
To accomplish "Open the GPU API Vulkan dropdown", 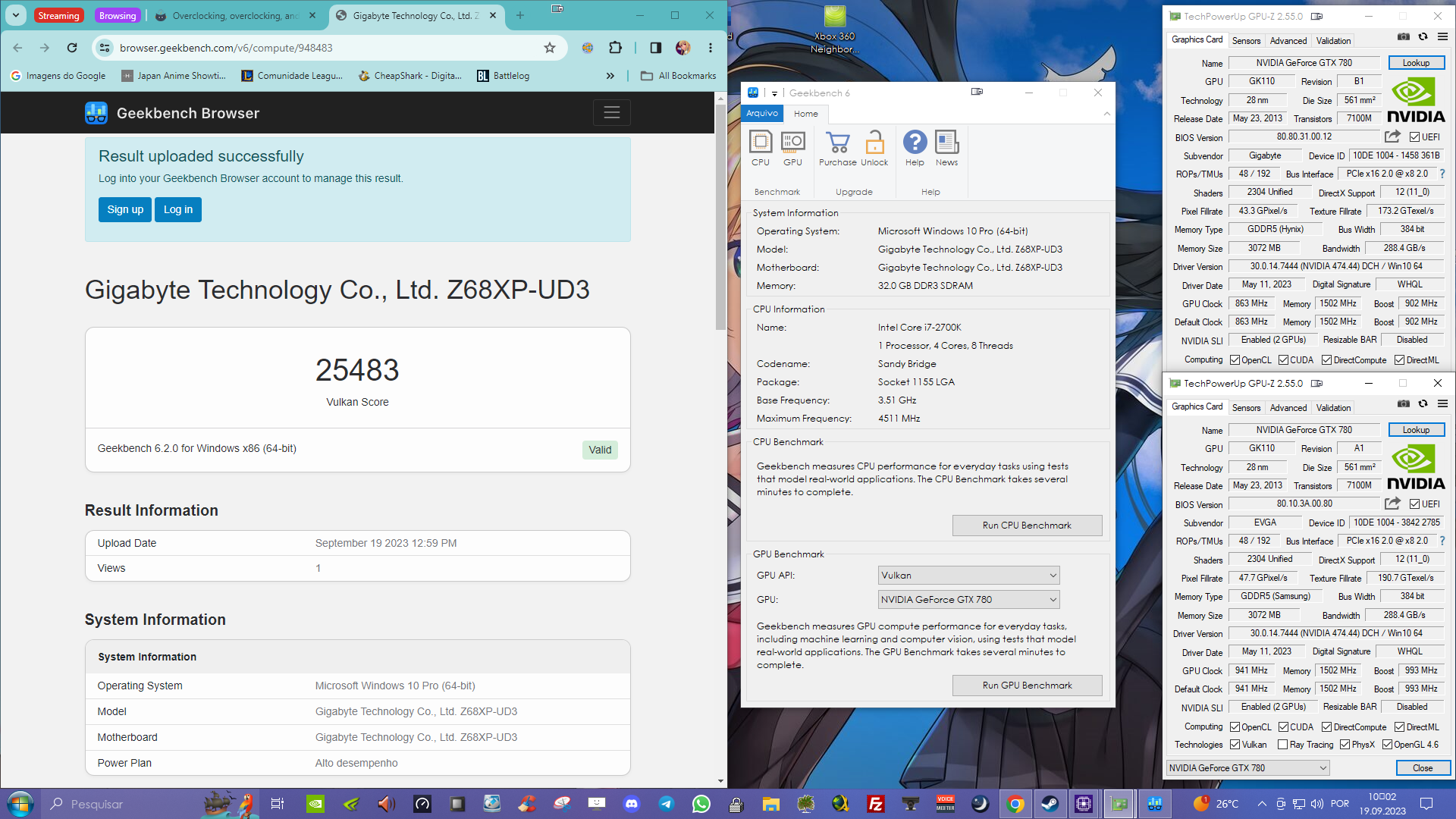I will 968,576.
